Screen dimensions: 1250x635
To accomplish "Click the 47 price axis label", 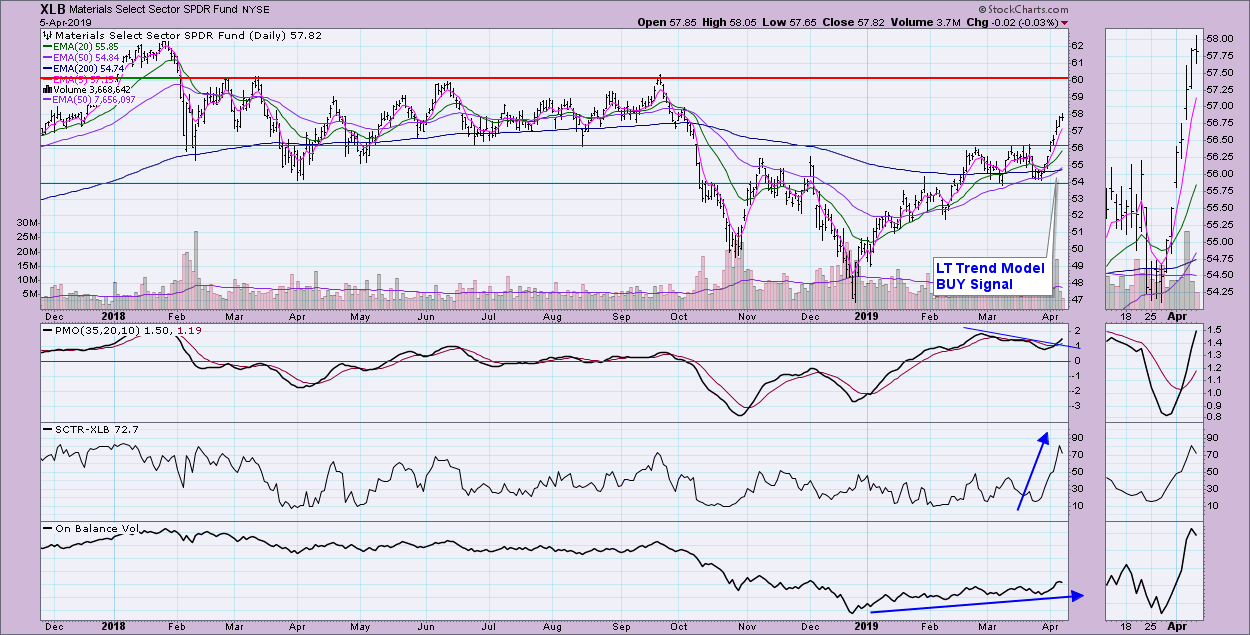I will point(1077,299).
